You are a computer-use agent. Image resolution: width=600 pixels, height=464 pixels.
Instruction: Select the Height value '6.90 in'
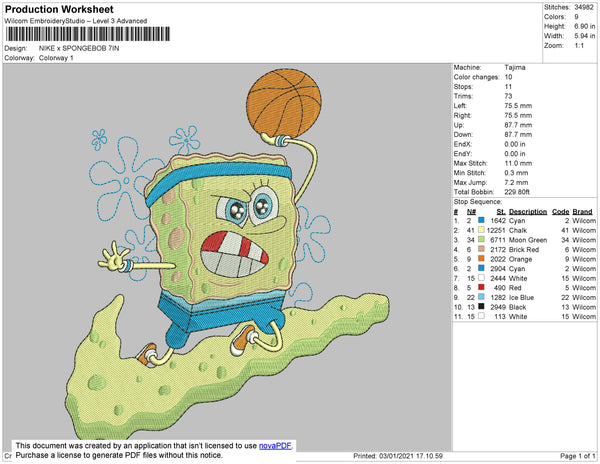coord(584,26)
